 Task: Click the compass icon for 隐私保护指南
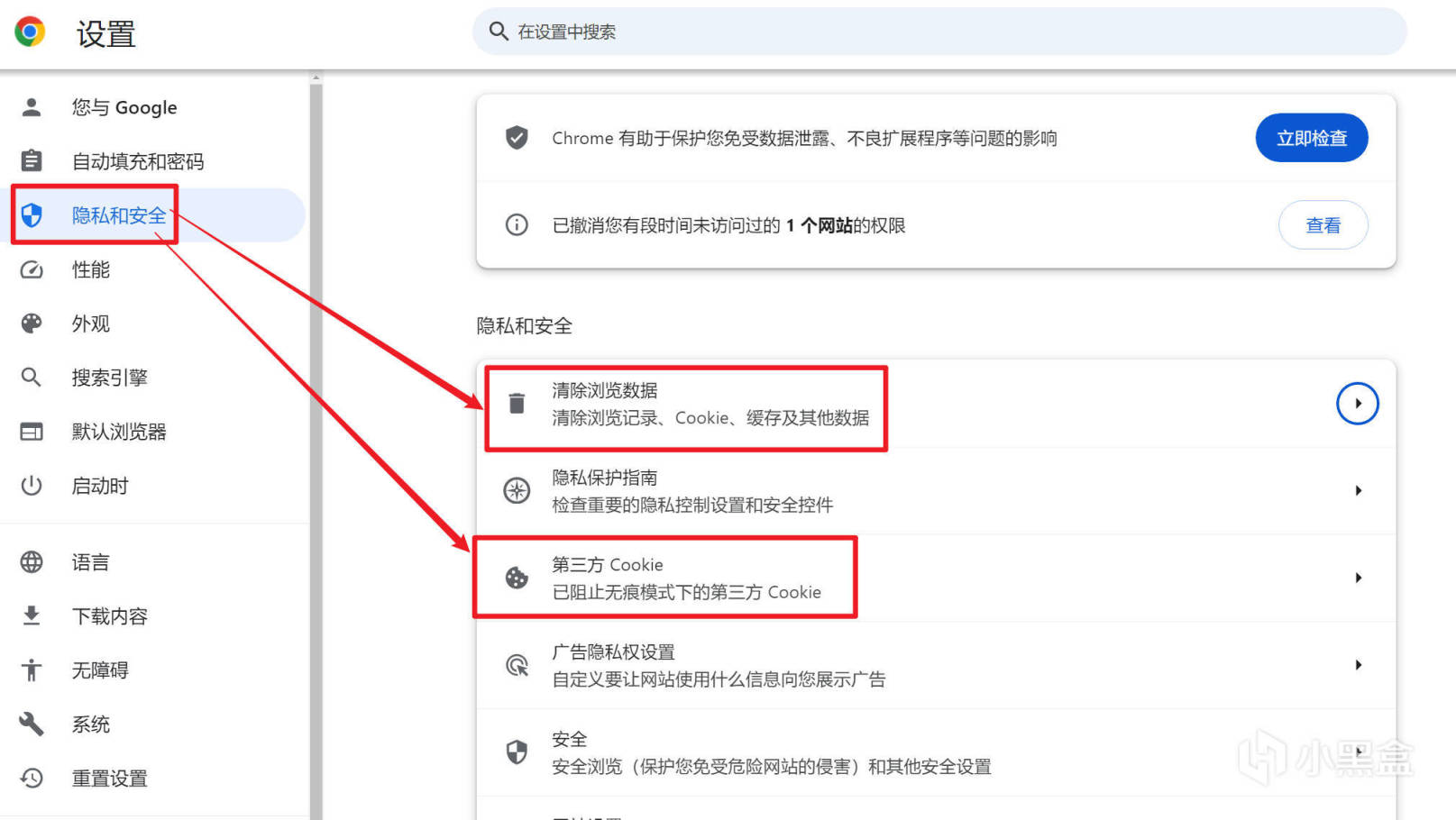tap(517, 490)
